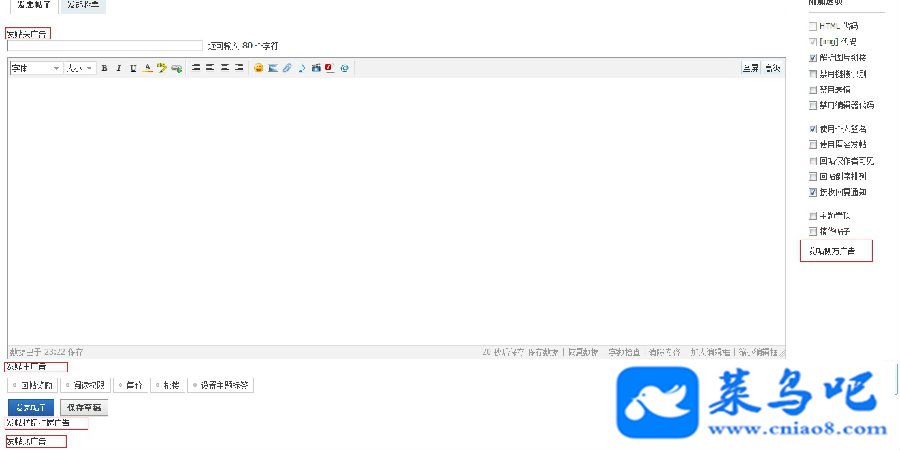The image size is (900, 450).
Task: Toggle the use personal signature checkbox
Action: coord(812,129)
